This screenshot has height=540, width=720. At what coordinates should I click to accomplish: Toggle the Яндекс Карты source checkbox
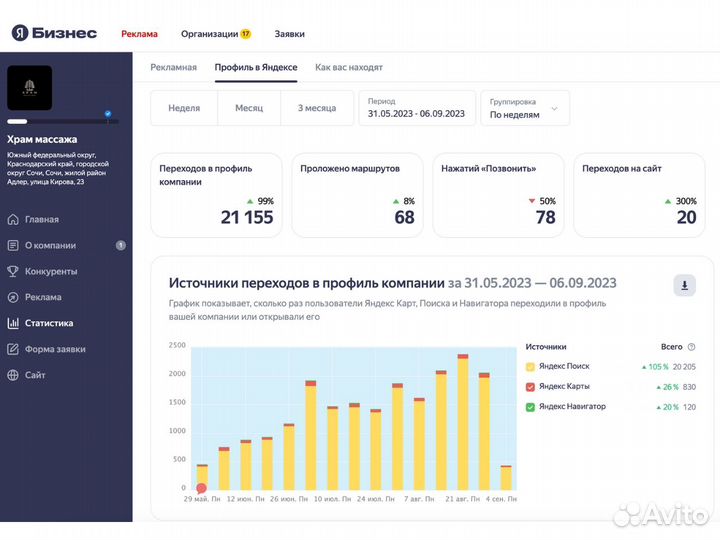(x=530, y=387)
